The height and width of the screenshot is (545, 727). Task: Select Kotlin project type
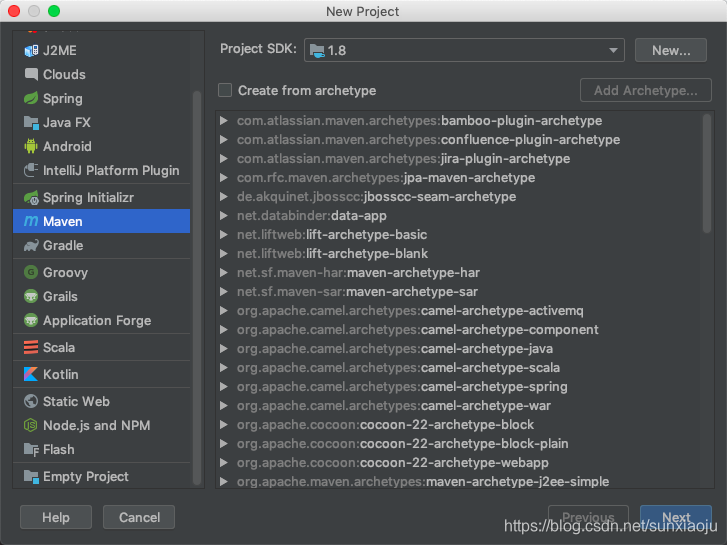102,374
